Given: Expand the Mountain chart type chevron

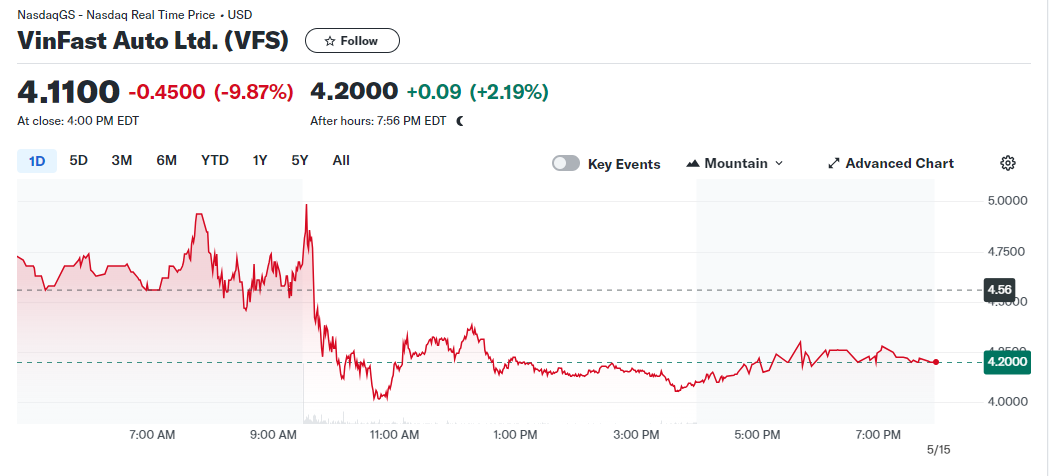Looking at the screenshot, I should click(x=779, y=163).
